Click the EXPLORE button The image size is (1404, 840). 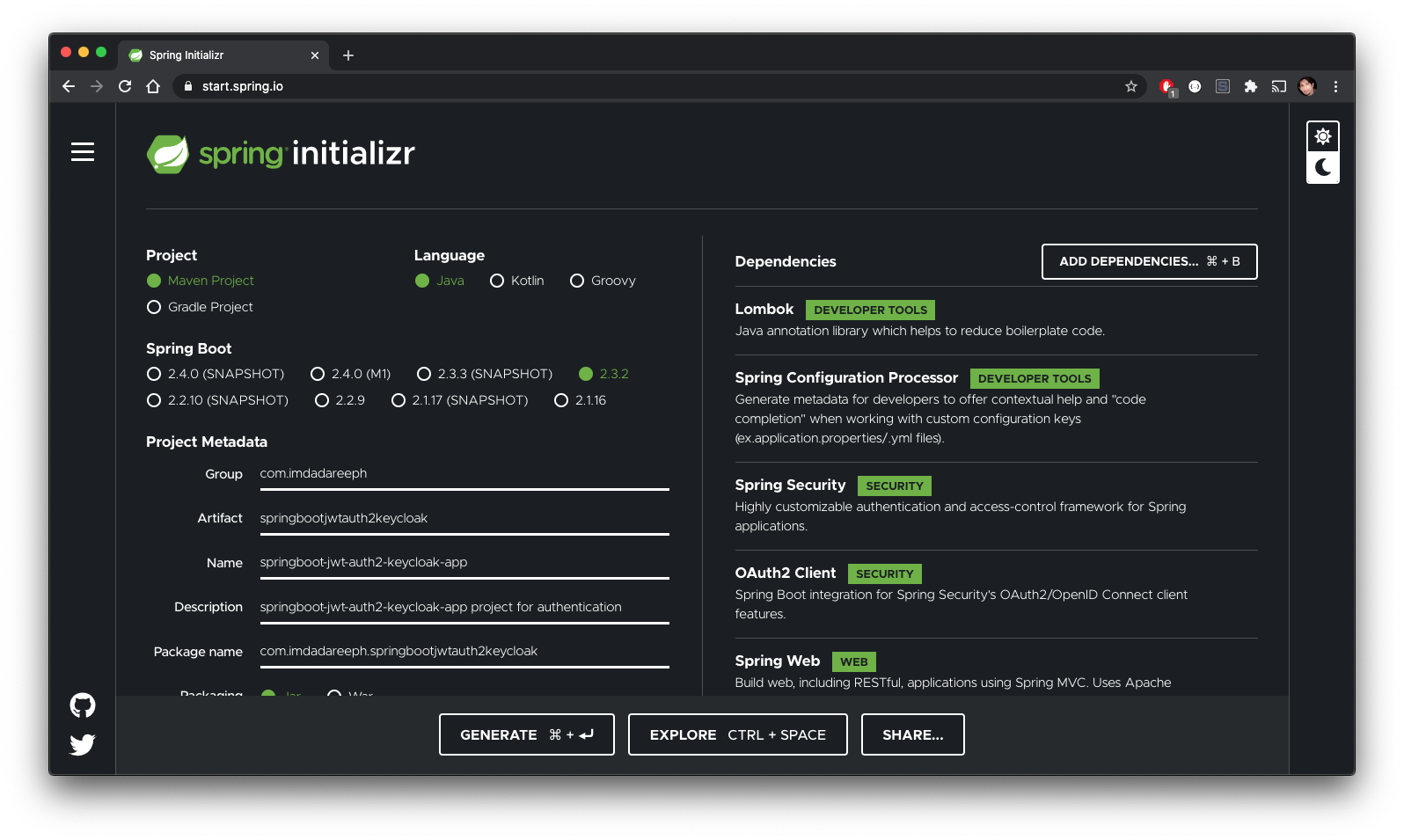click(x=737, y=734)
